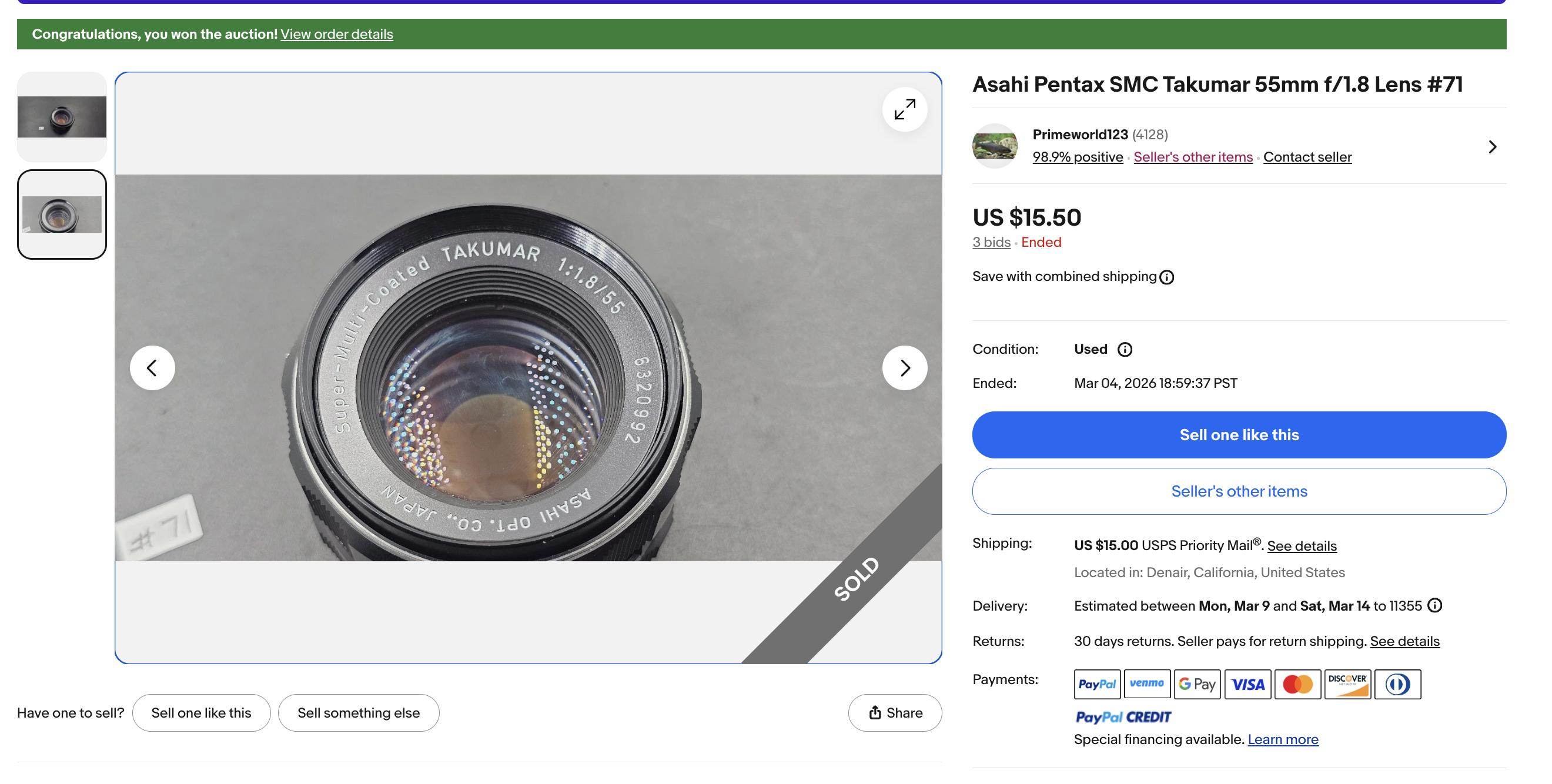Click the PayPal payment icon
This screenshot has height=784, width=1552.
1096,684
